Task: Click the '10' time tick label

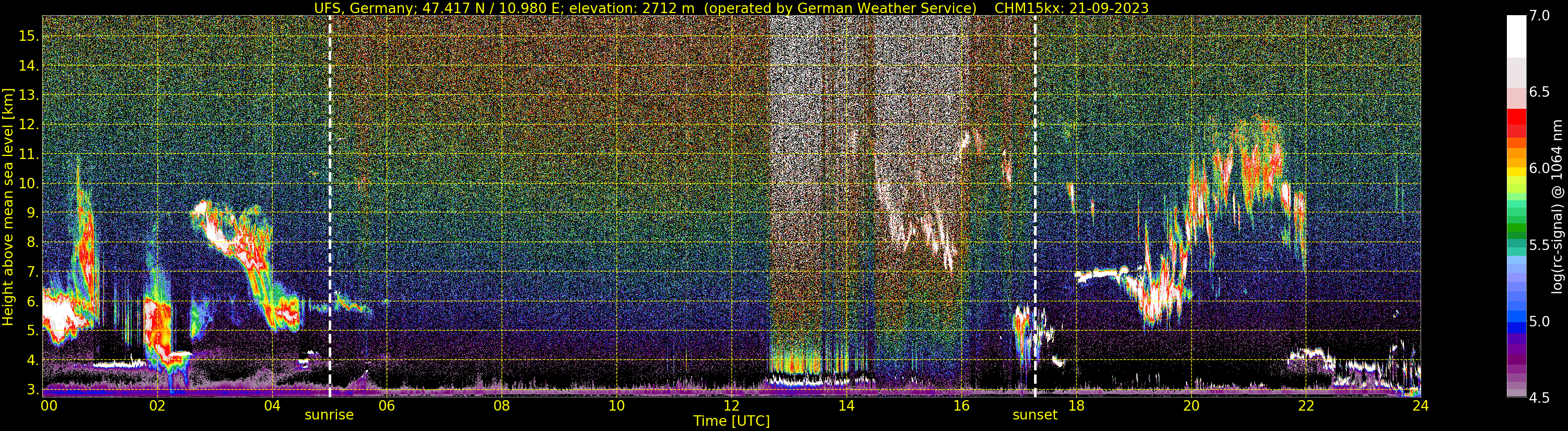Action: 617,405
